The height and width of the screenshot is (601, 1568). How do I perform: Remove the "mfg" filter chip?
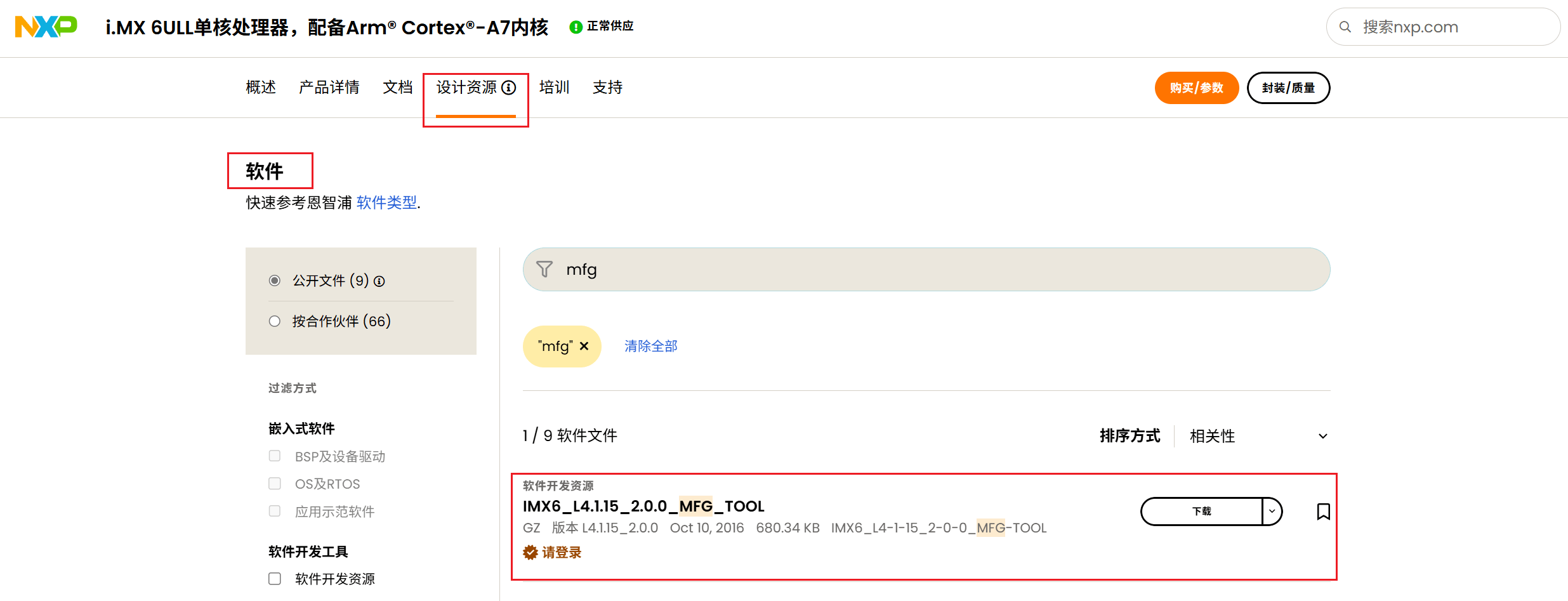tap(584, 346)
